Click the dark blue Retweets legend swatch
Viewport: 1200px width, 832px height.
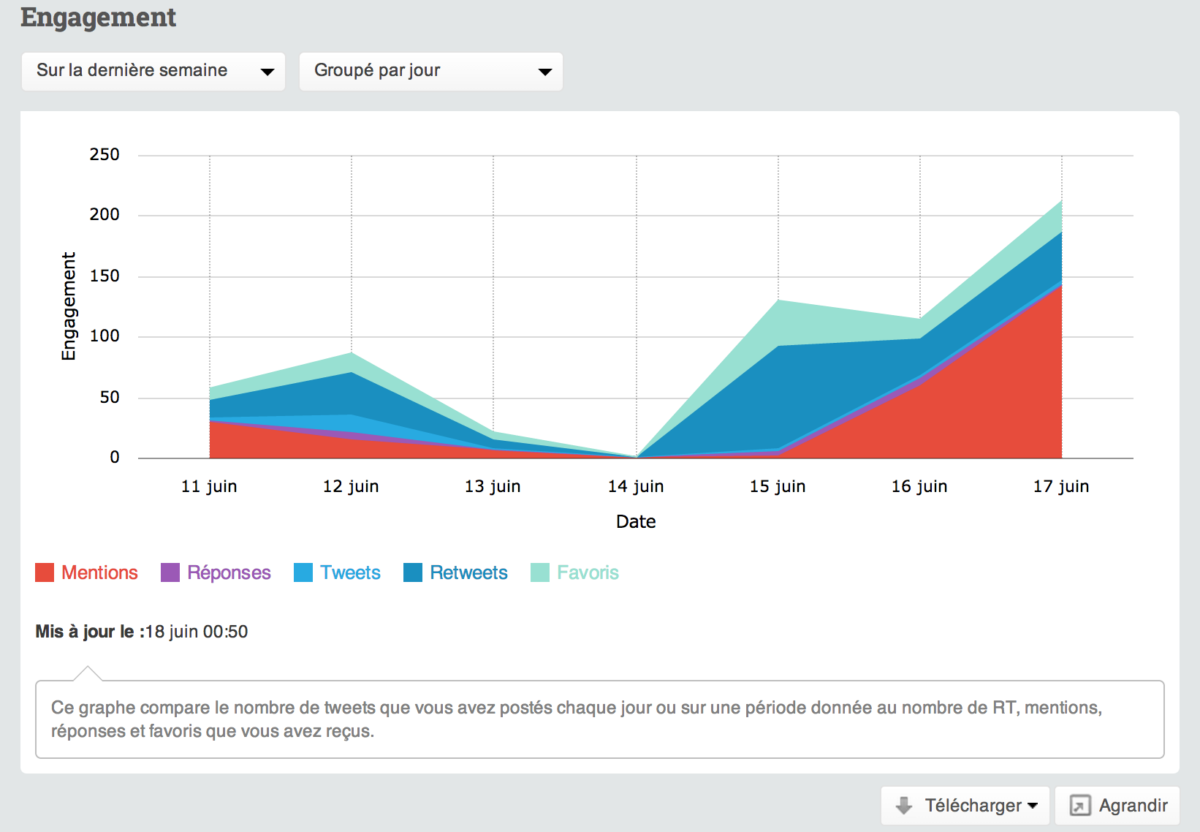(413, 573)
